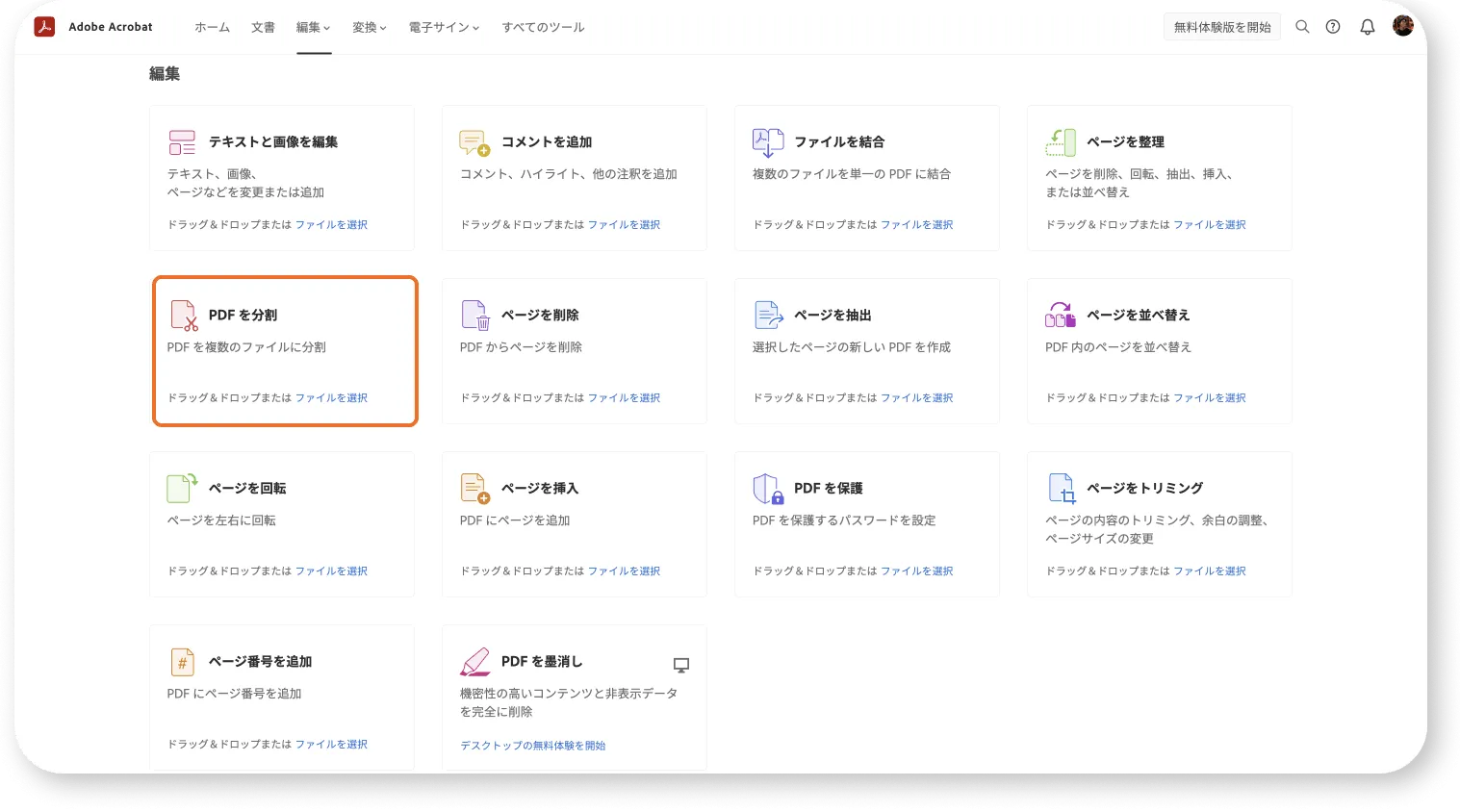Click description PDF を複数のファイルに分割
The height and width of the screenshot is (812, 1460).
pos(246,347)
